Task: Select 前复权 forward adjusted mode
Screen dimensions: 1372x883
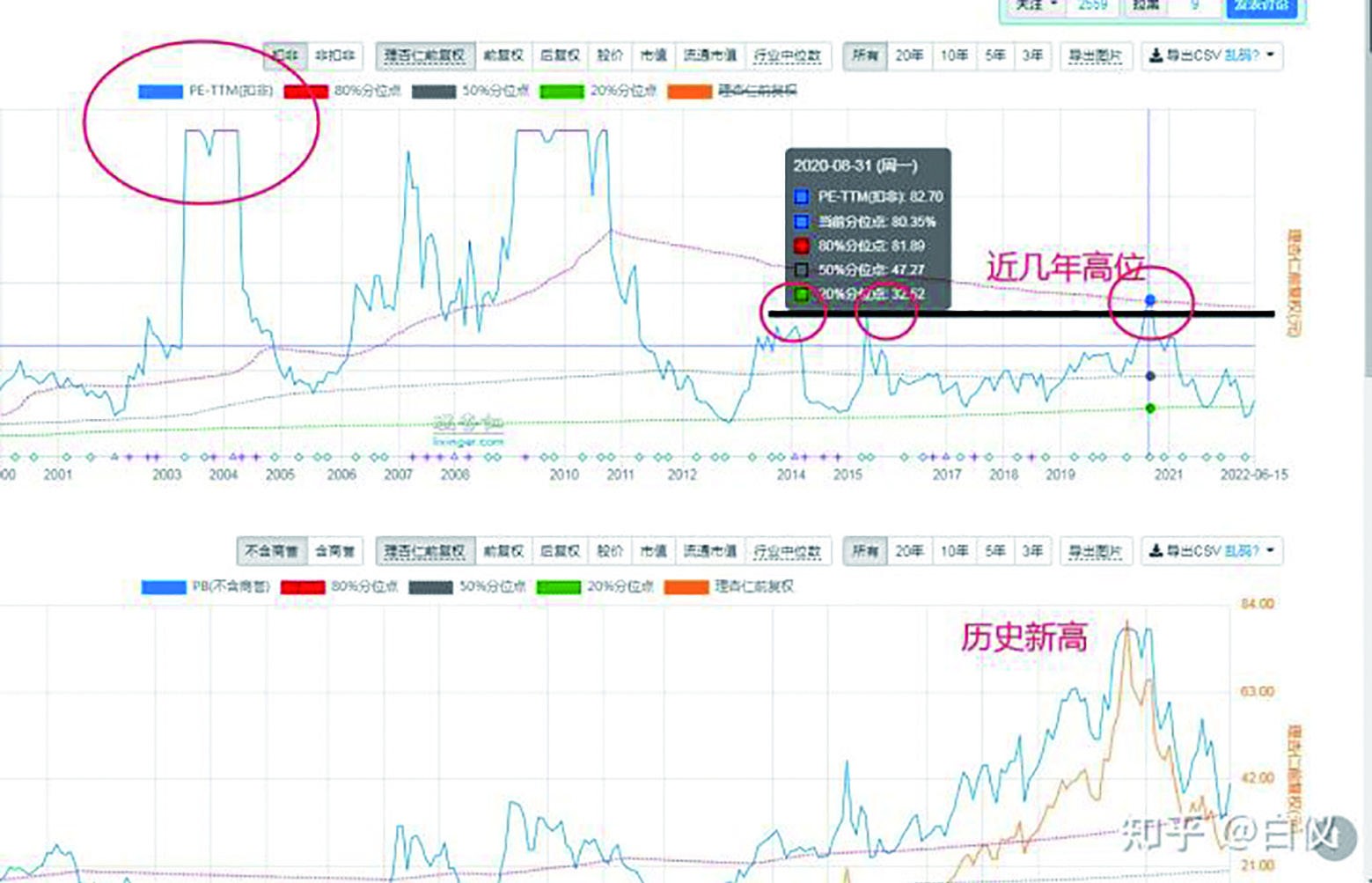Action: coord(504,55)
